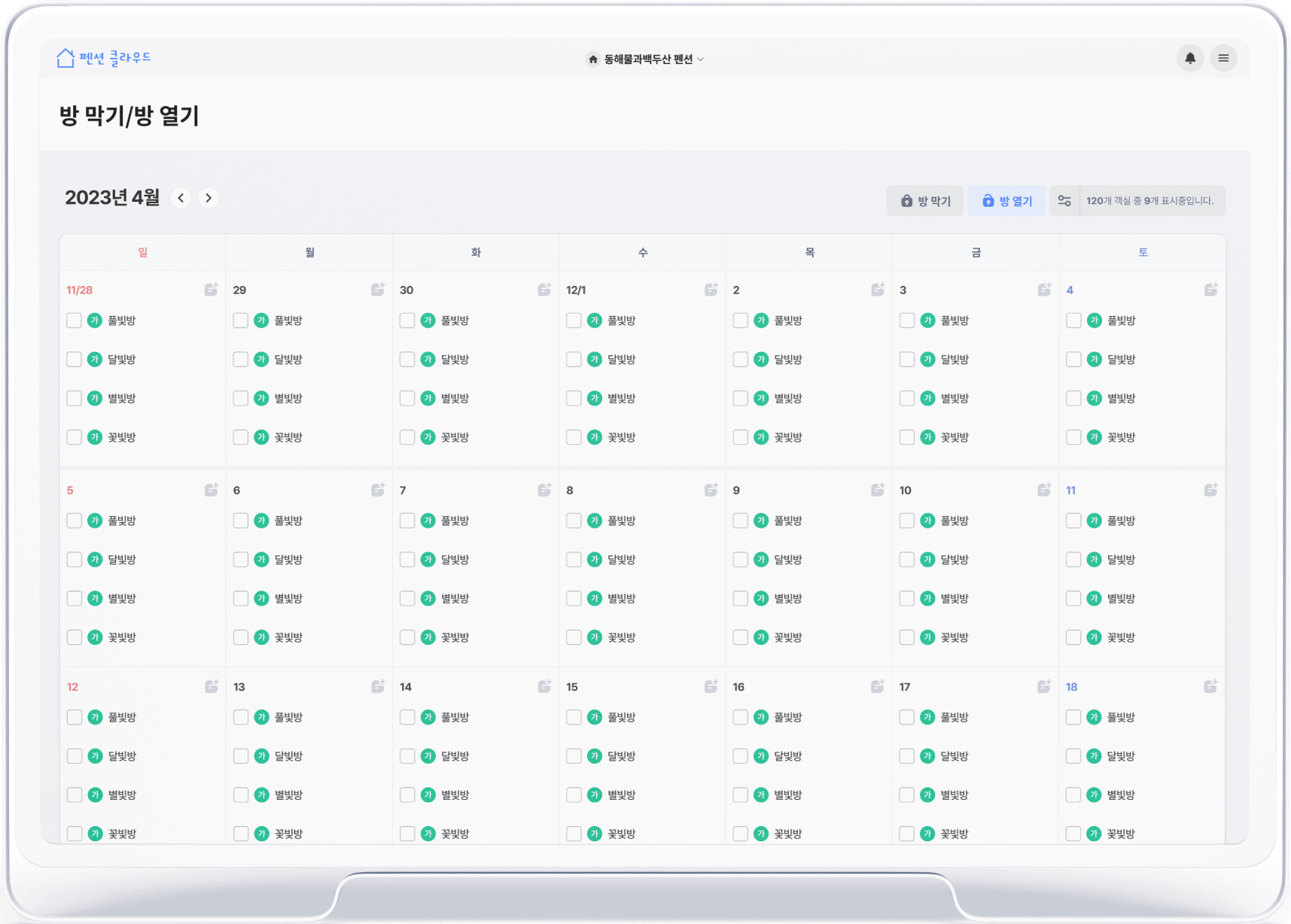
Task: Click the 꽃빛방 label on day 6
Action: point(288,637)
